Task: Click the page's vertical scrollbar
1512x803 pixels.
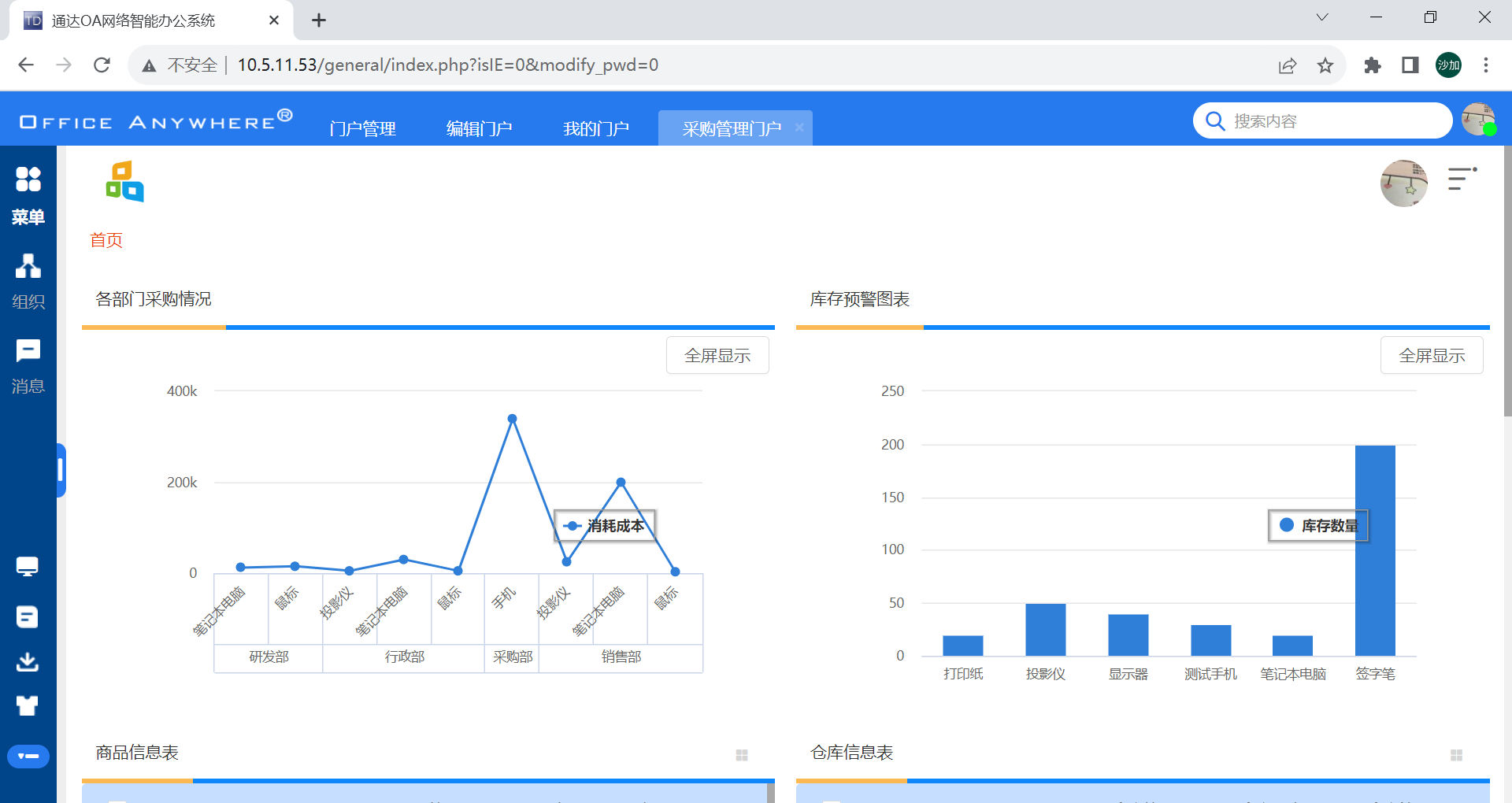Action: point(1506,283)
